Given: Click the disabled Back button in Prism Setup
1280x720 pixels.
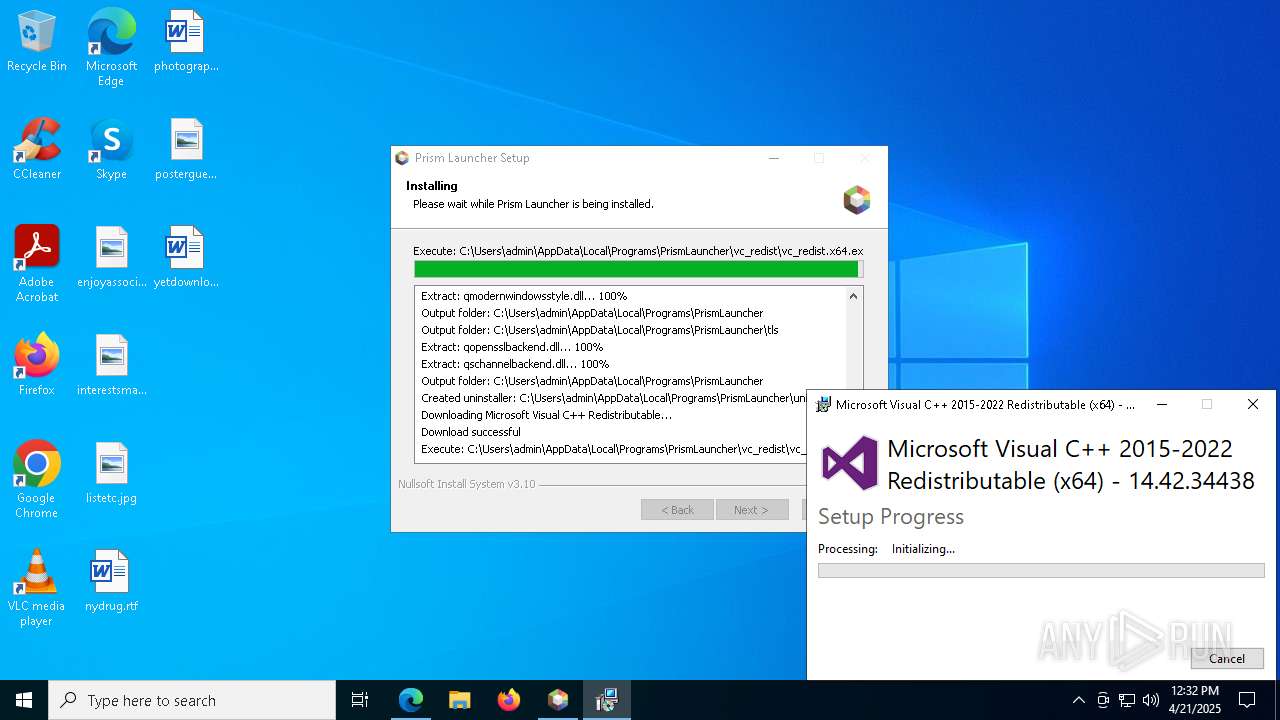Looking at the screenshot, I should (677, 509).
